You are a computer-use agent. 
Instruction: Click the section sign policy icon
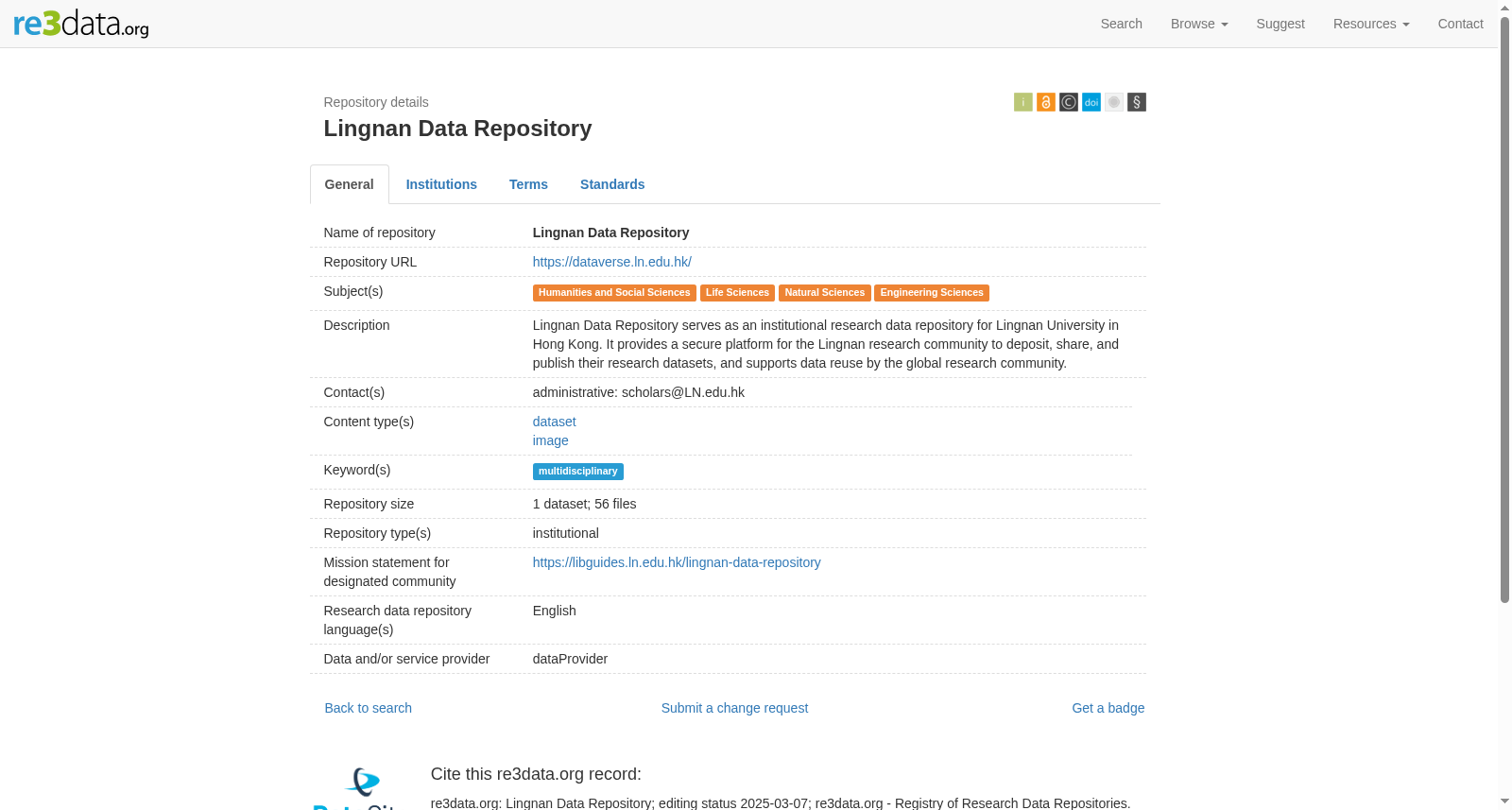pyautogui.click(x=1137, y=102)
